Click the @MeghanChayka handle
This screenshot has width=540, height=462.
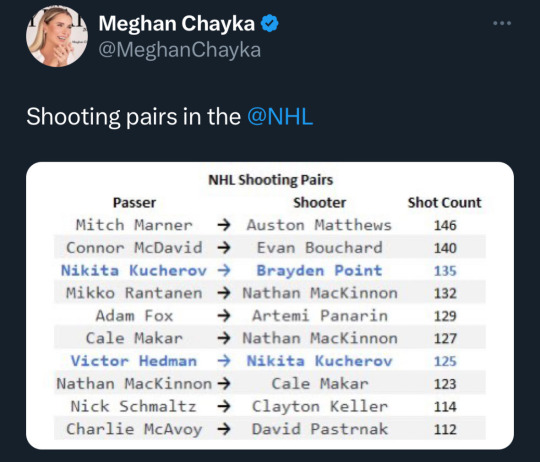coord(180,50)
